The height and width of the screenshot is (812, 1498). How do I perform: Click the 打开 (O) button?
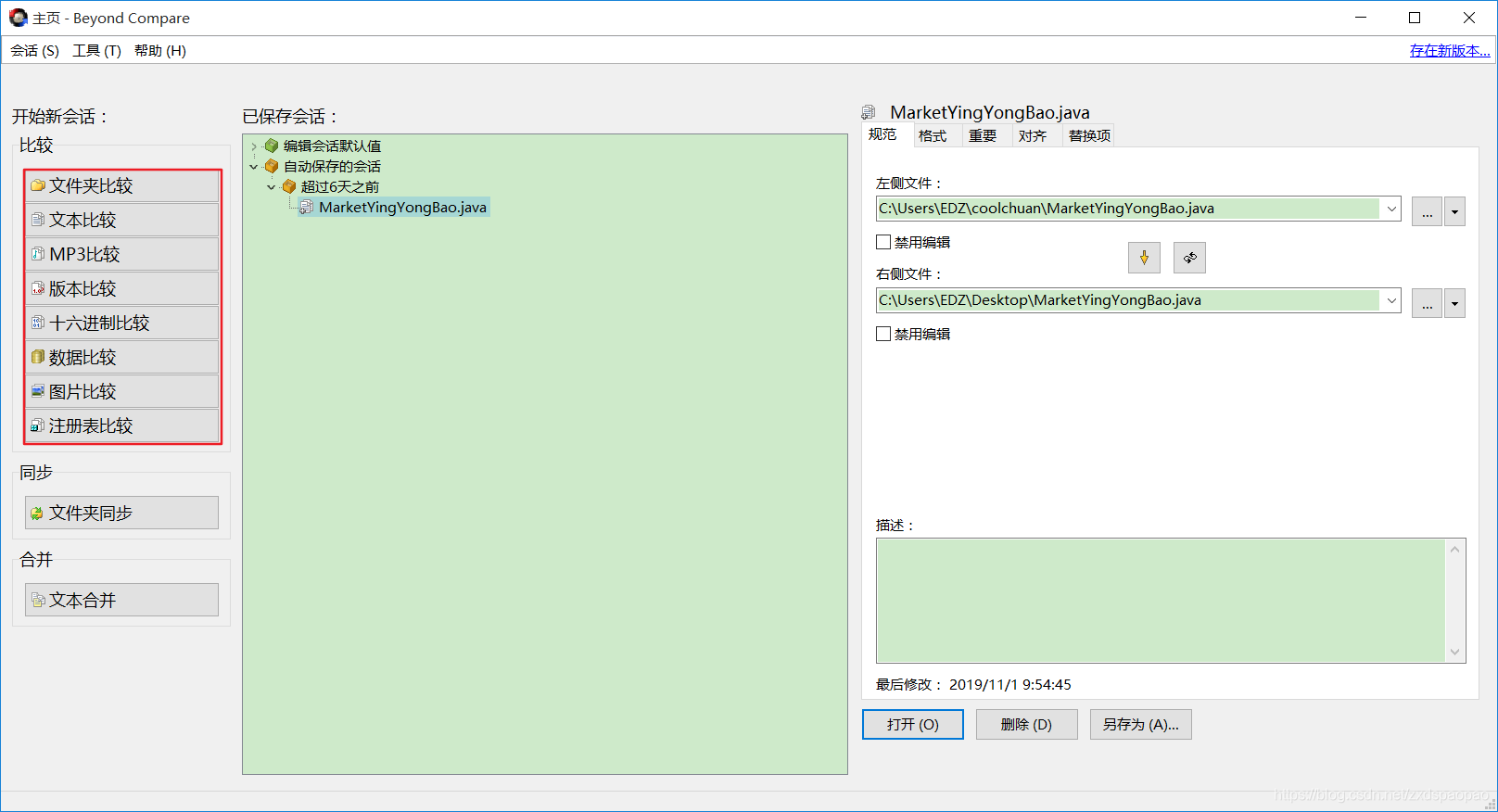(x=913, y=724)
